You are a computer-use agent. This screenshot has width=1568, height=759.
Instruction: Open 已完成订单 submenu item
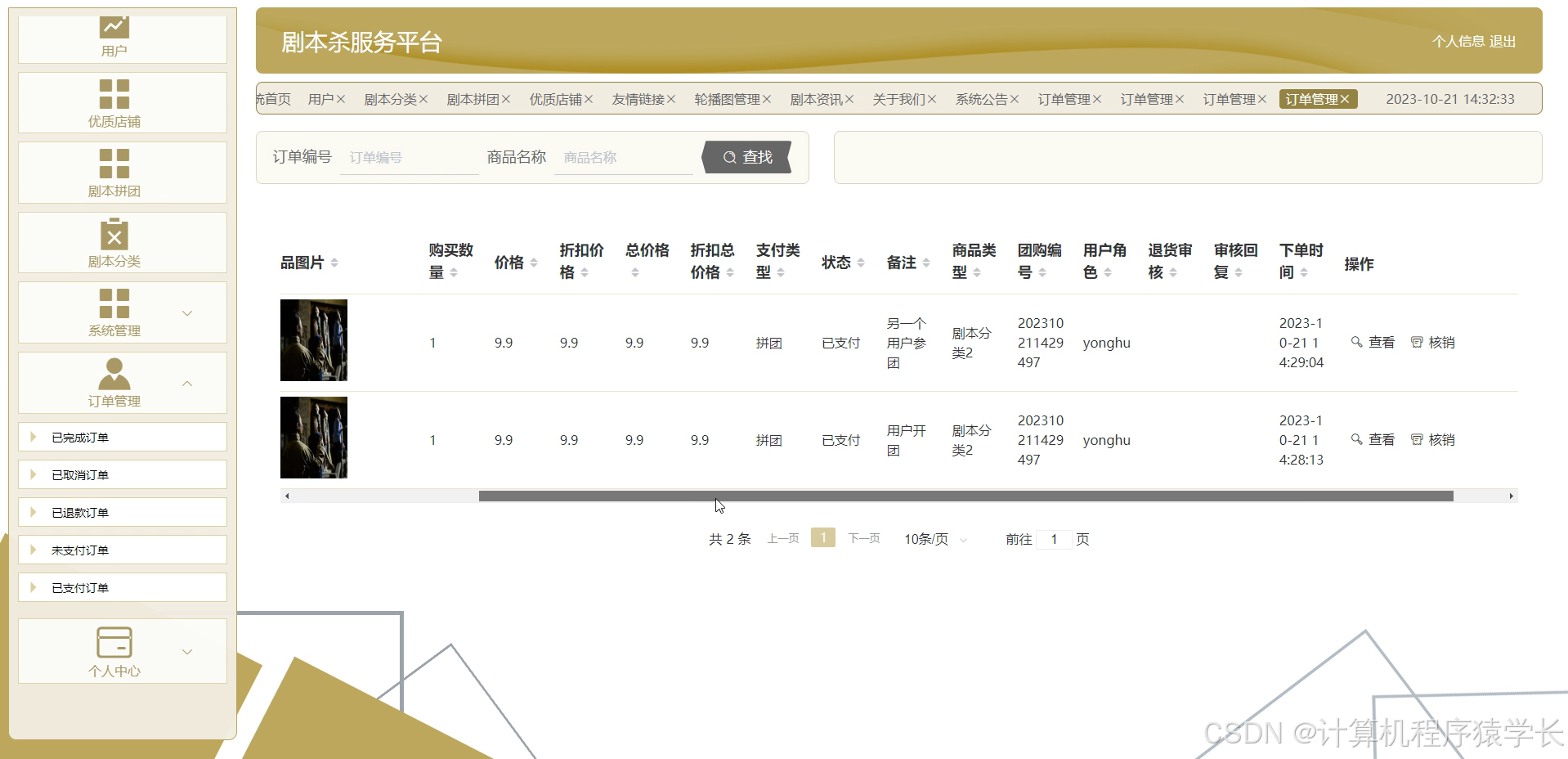click(x=123, y=438)
